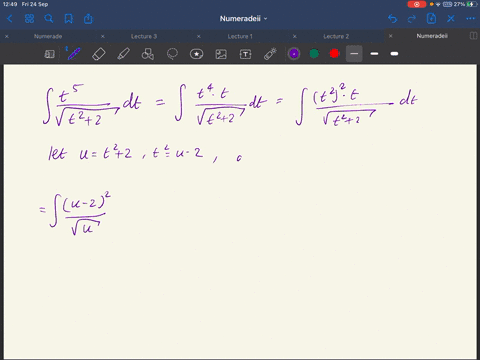Add a new page
The image size is (480, 360).
[431, 19]
